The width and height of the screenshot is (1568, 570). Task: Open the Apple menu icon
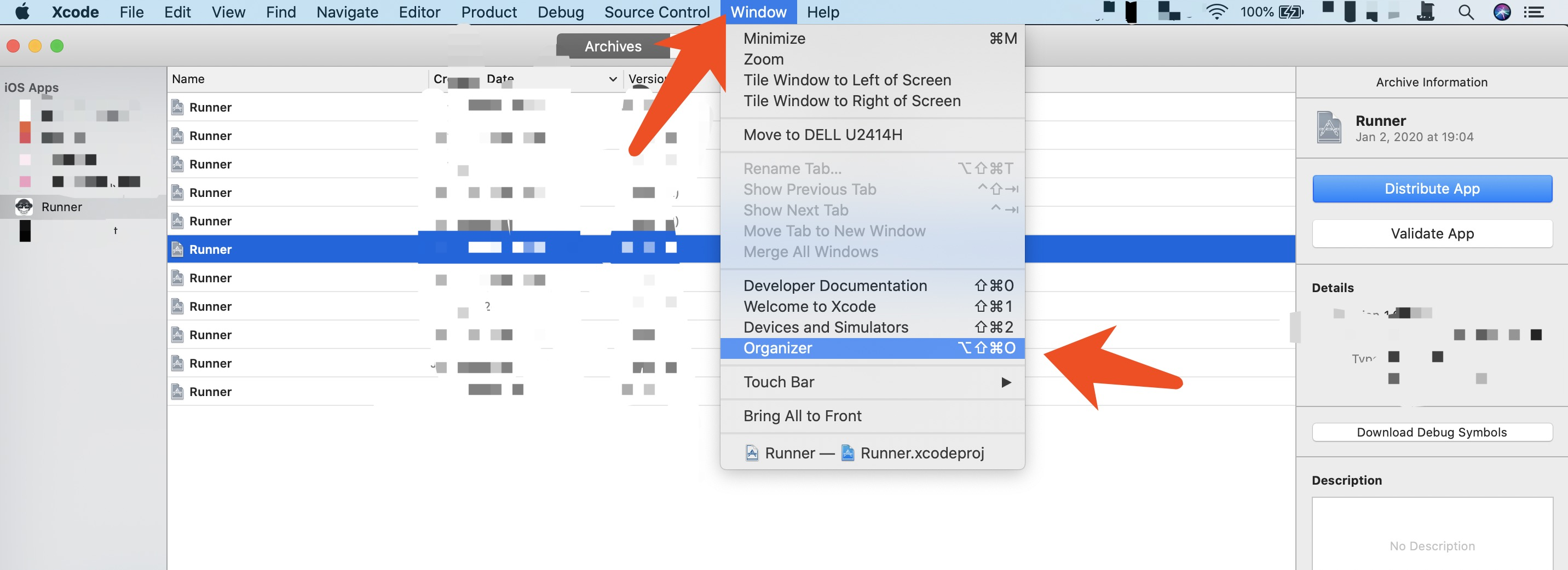(22, 11)
